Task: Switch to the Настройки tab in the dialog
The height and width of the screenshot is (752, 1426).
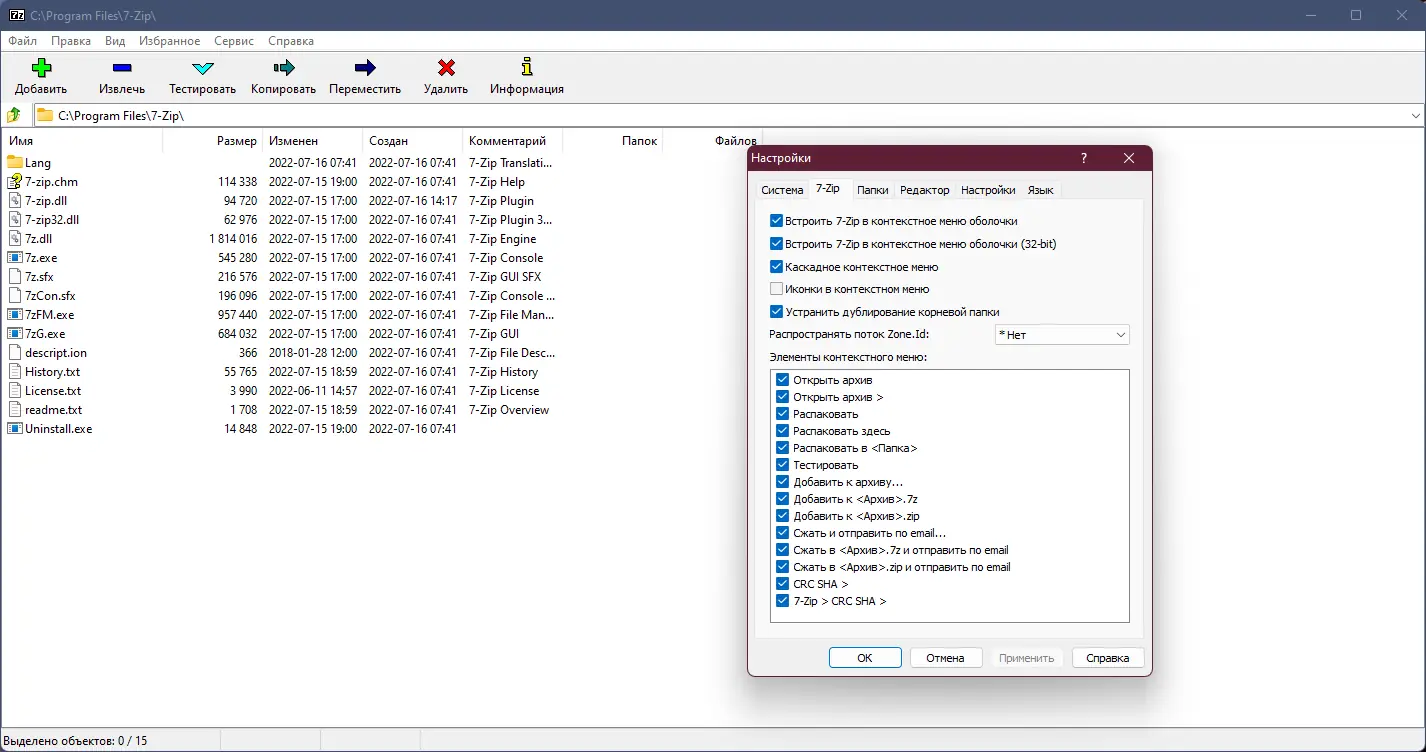Action: (x=988, y=190)
